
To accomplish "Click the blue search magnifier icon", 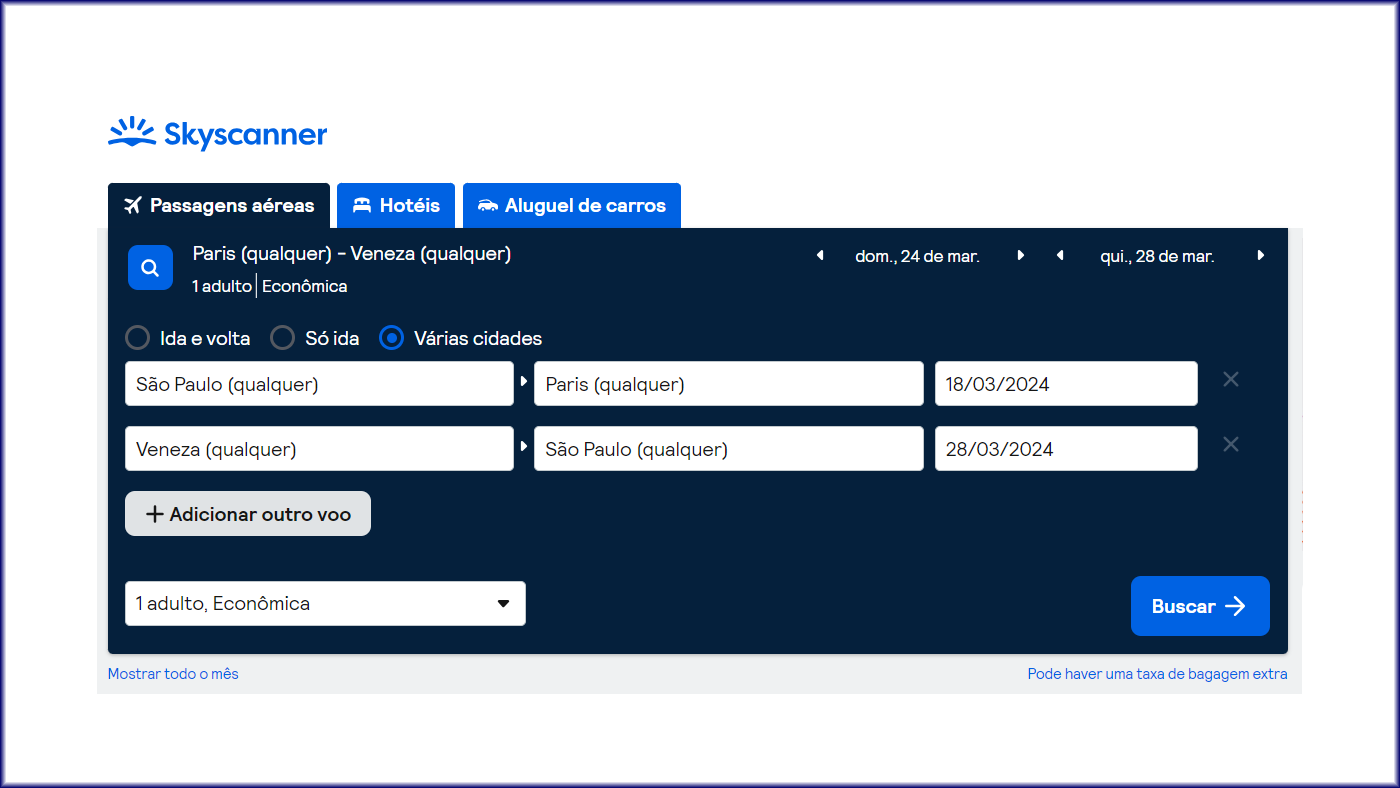I will pos(150,268).
